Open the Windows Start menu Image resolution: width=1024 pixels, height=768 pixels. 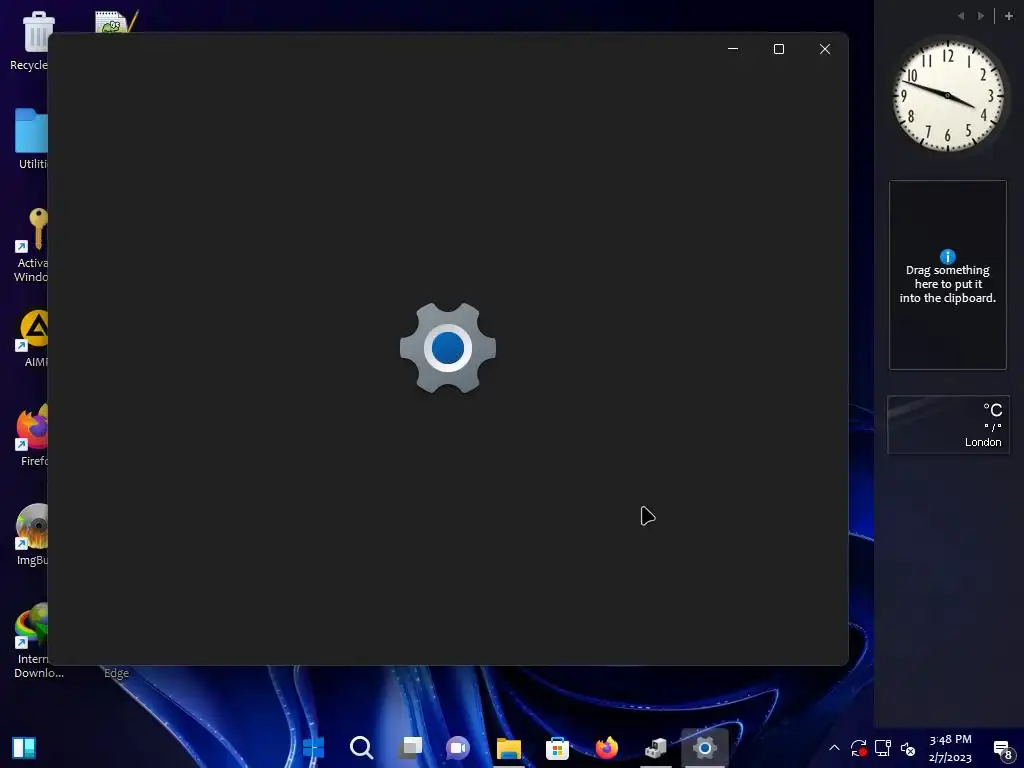[313, 747]
